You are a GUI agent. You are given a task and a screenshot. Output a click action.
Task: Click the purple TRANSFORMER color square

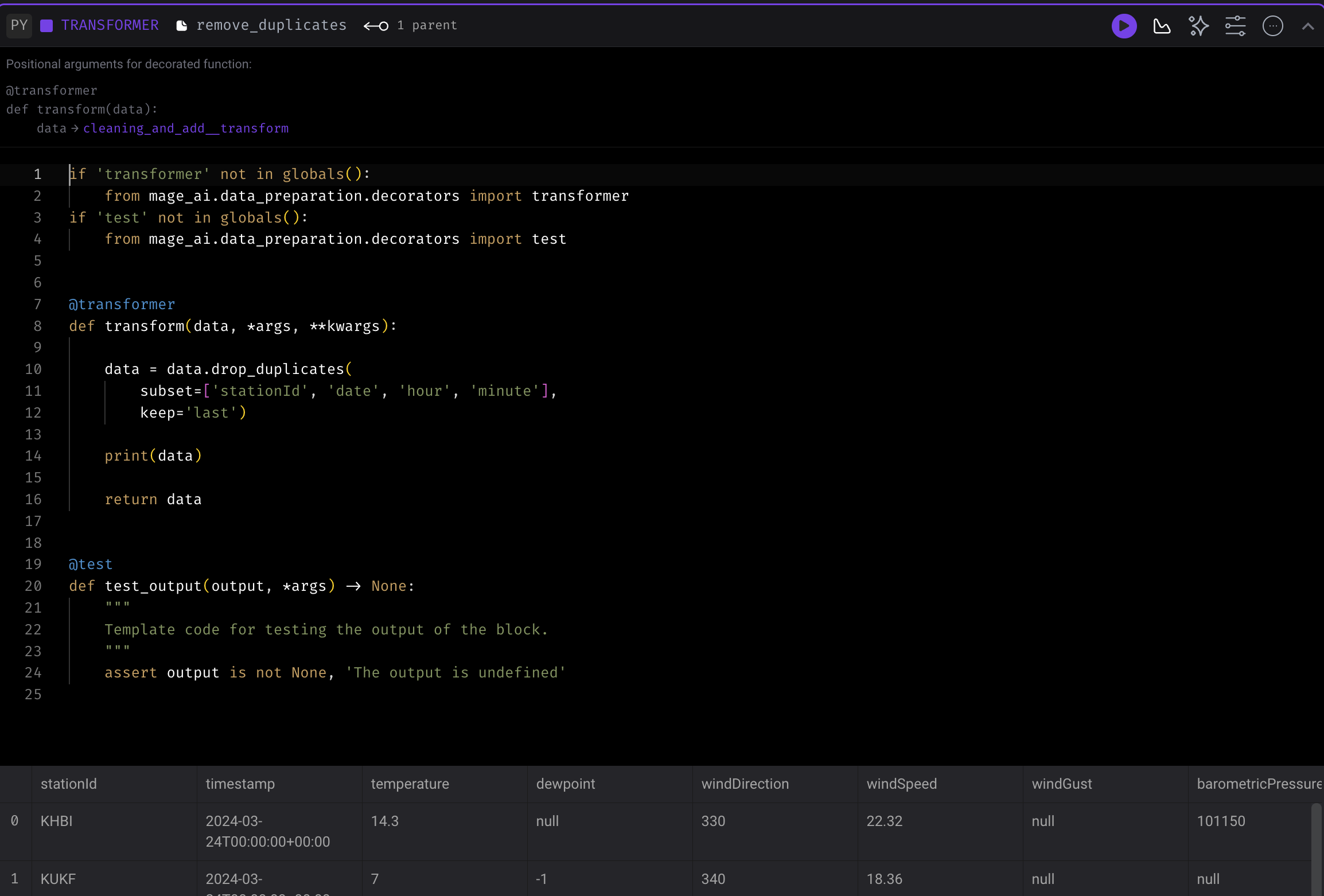tap(46, 26)
